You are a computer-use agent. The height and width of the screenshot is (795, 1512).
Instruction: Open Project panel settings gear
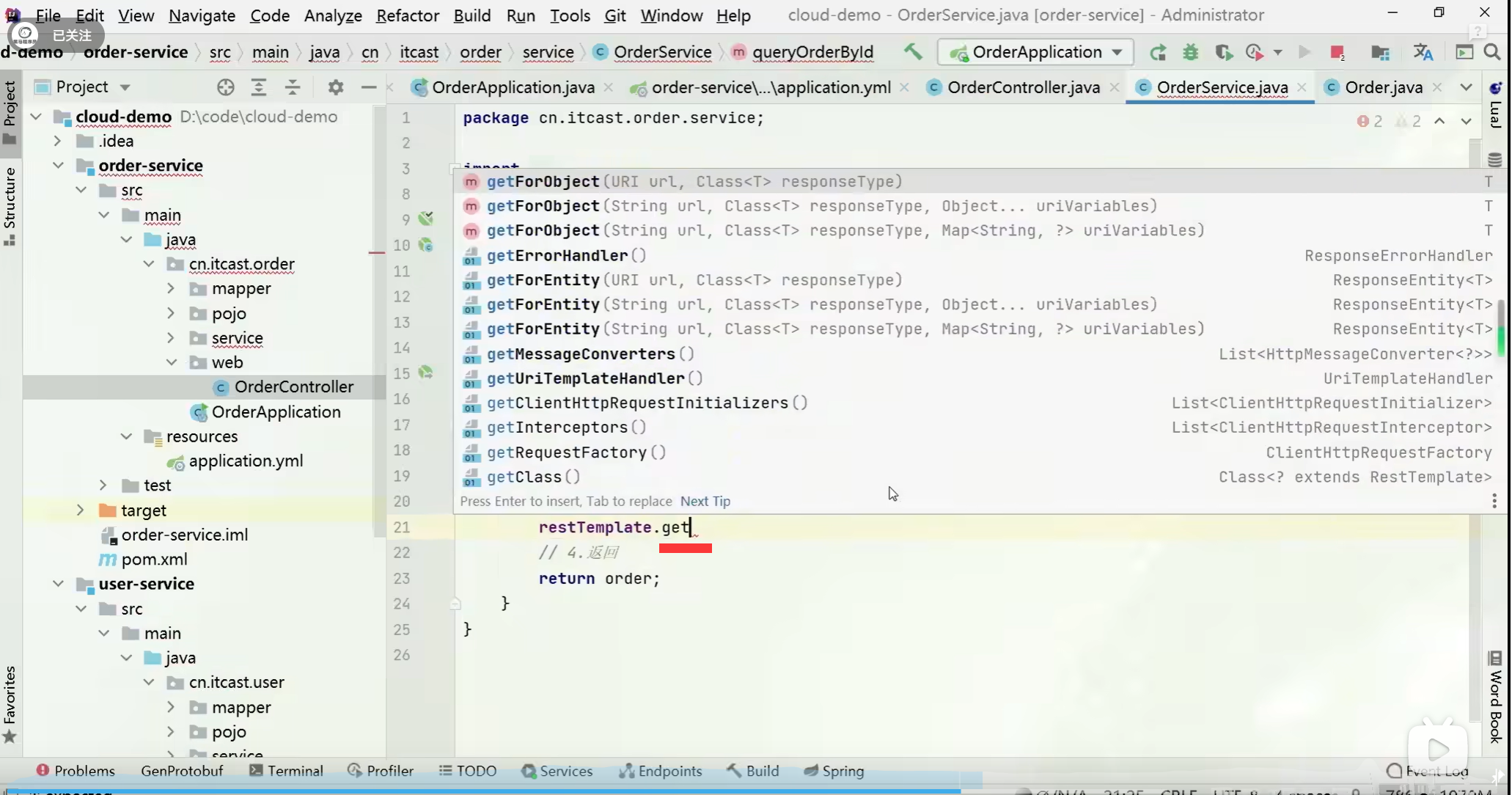(336, 87)
